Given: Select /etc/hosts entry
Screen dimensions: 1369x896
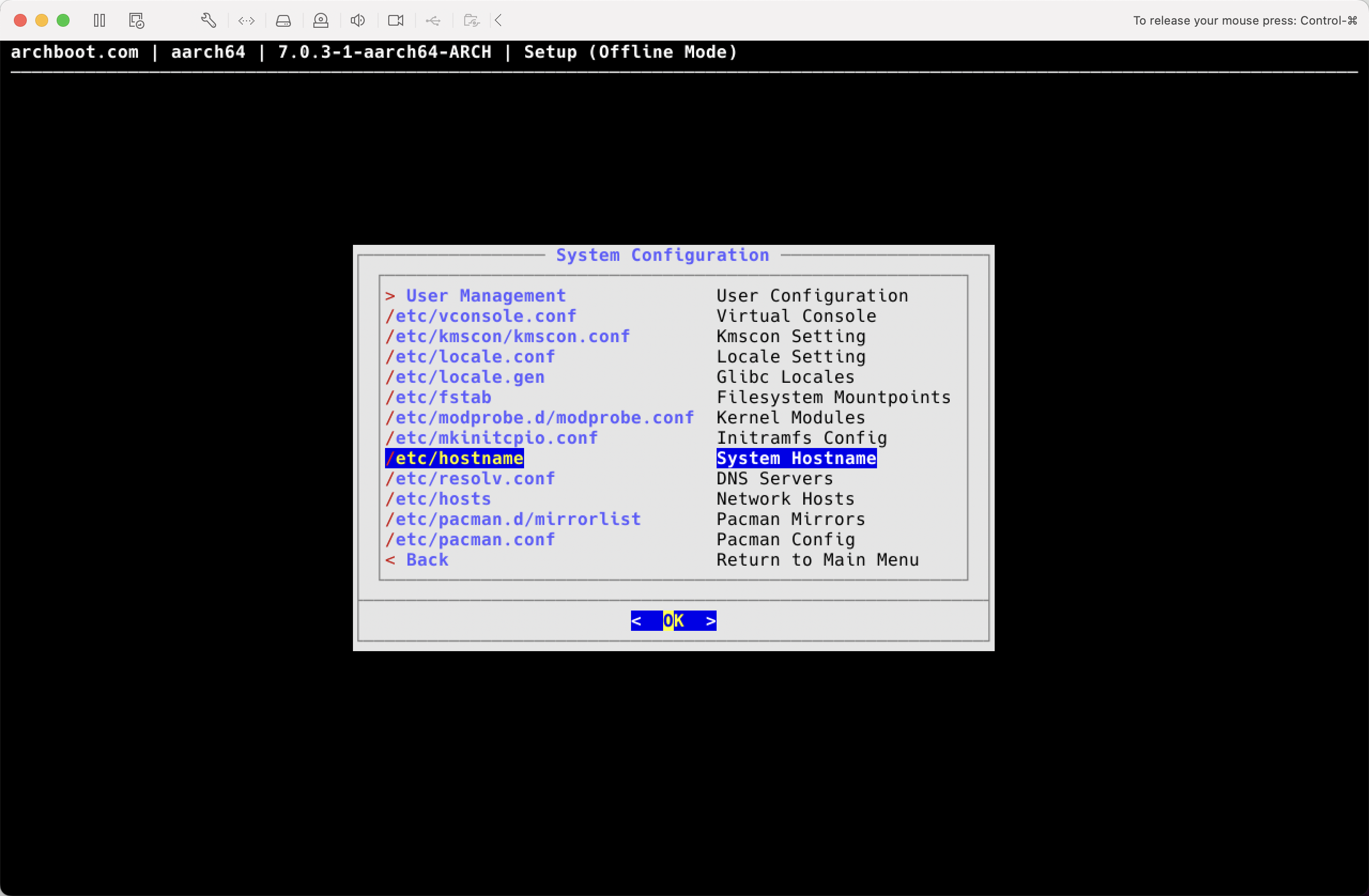Looking at the screenshot, I should [x=439, y=499].
